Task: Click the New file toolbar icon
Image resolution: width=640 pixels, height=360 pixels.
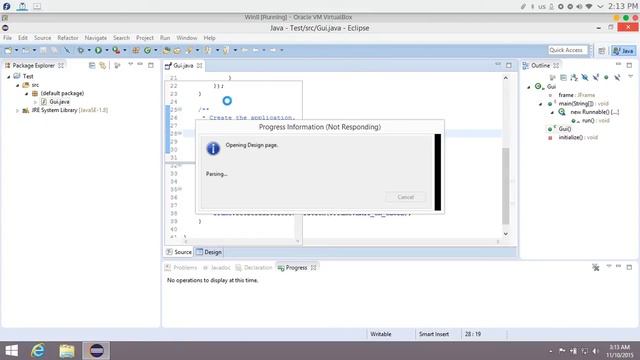Action: pos(8,50)
